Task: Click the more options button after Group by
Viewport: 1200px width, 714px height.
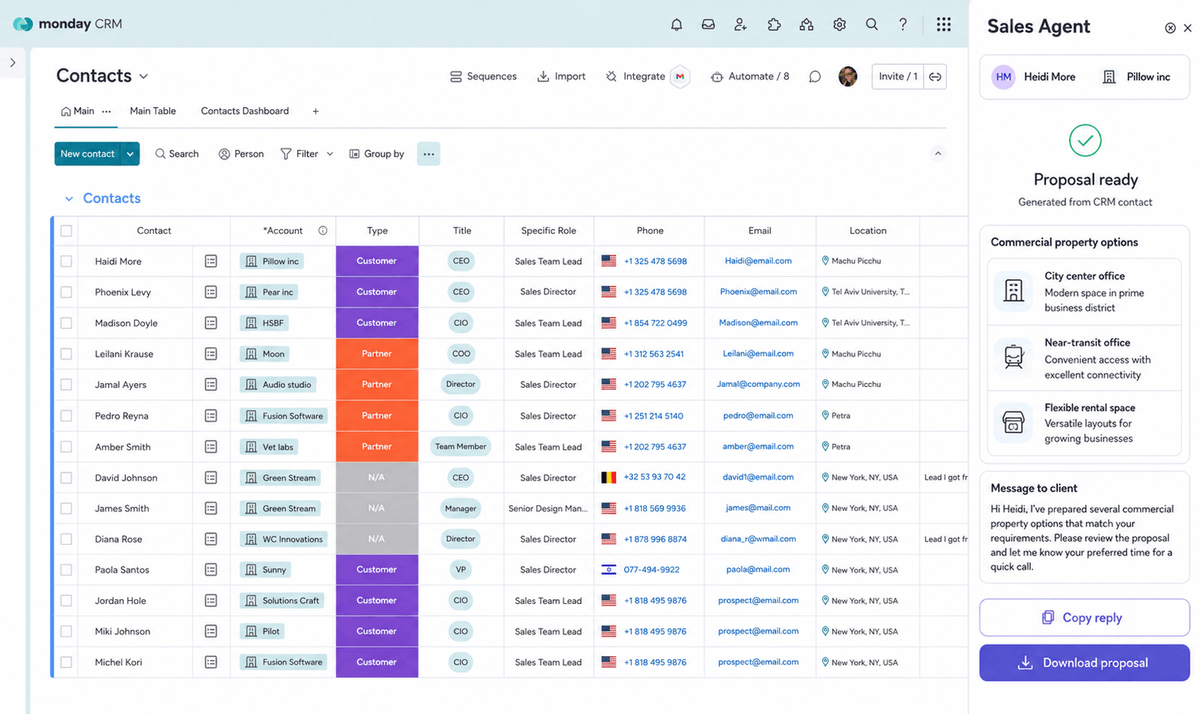Action: point(428,154)
